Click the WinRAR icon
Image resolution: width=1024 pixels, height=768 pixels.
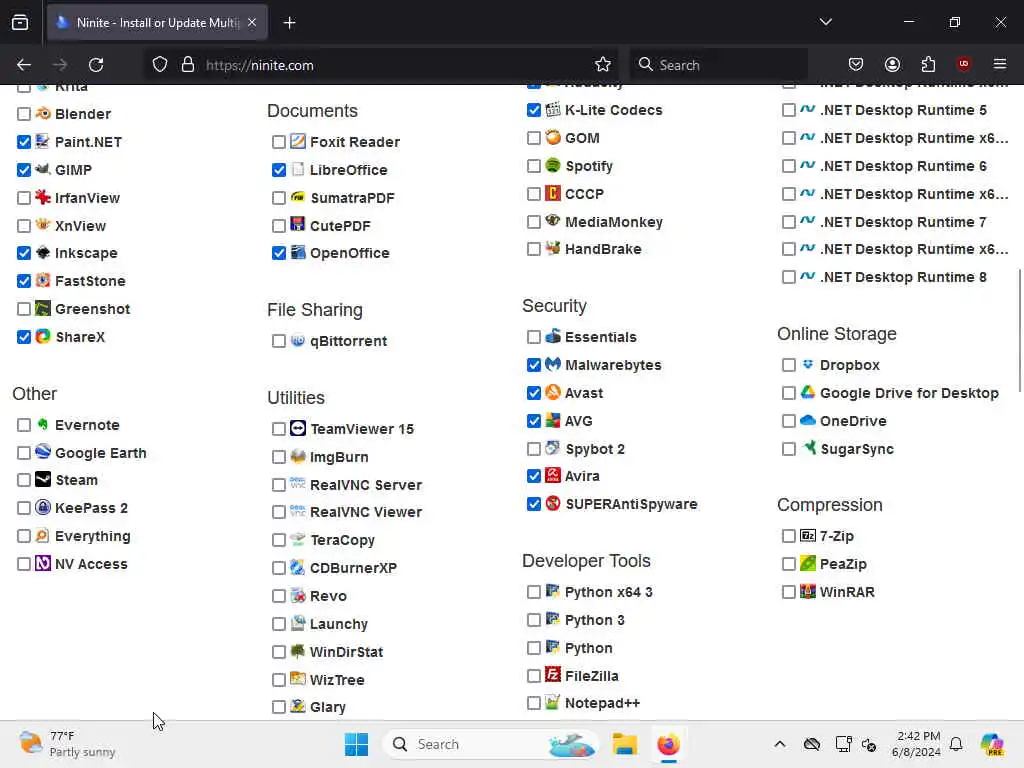point(808,592)
